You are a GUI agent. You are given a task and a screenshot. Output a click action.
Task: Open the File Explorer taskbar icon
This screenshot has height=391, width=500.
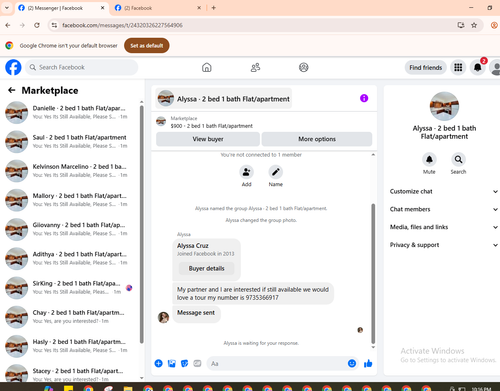click(x=128, y=389)
